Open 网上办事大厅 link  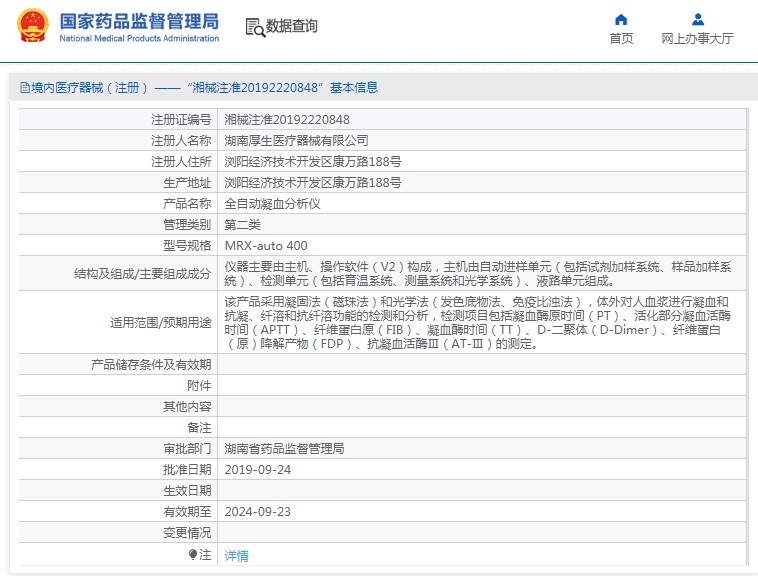(x=698, y=38)
